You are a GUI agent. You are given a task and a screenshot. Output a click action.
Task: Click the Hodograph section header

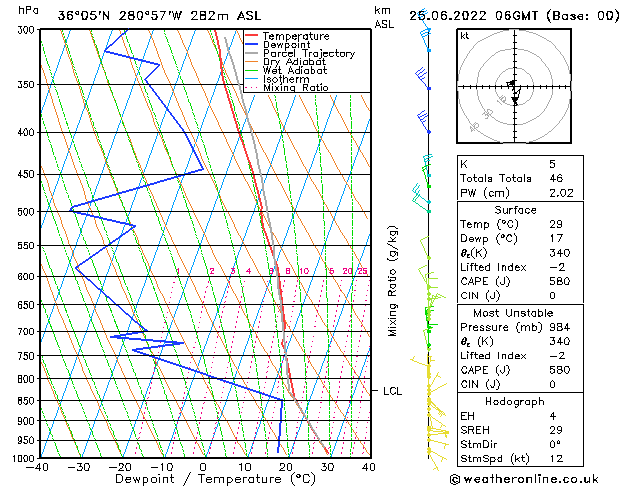click(x=515, y=401)
